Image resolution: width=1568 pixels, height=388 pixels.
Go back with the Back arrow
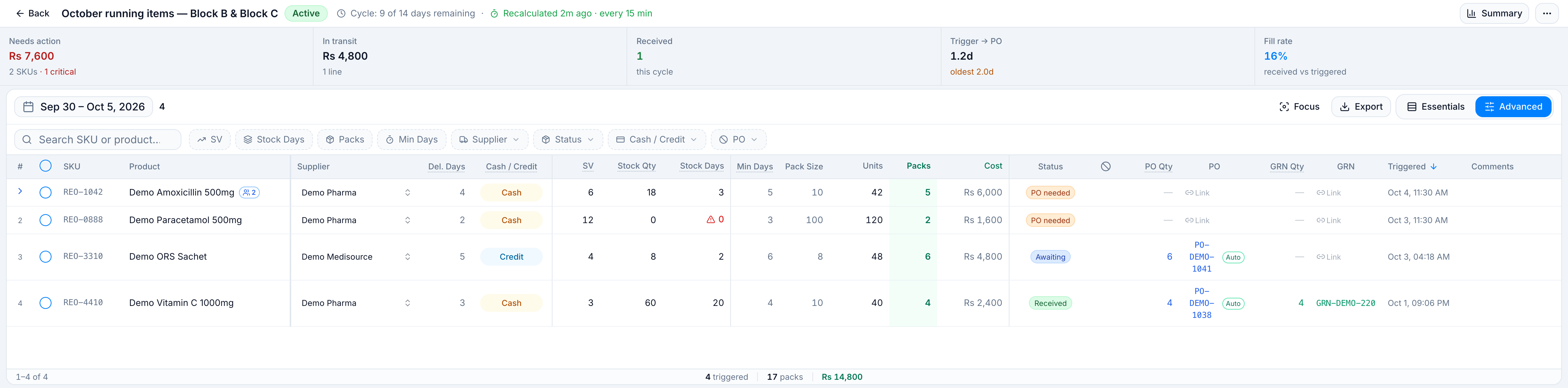(32, 13)
